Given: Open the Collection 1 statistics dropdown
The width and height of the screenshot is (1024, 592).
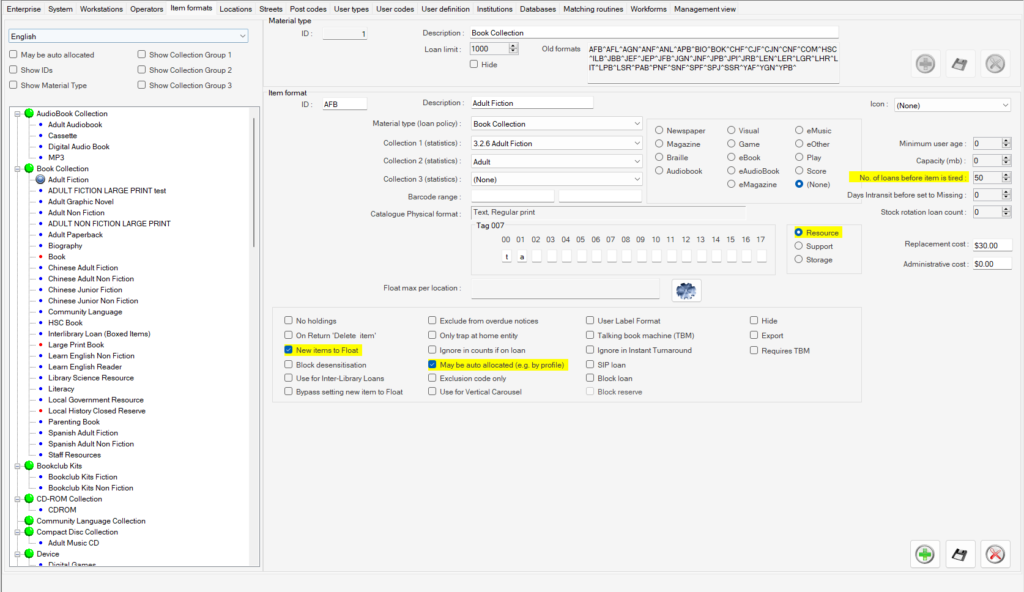Looking at the screenshot, I should [636, 143].
